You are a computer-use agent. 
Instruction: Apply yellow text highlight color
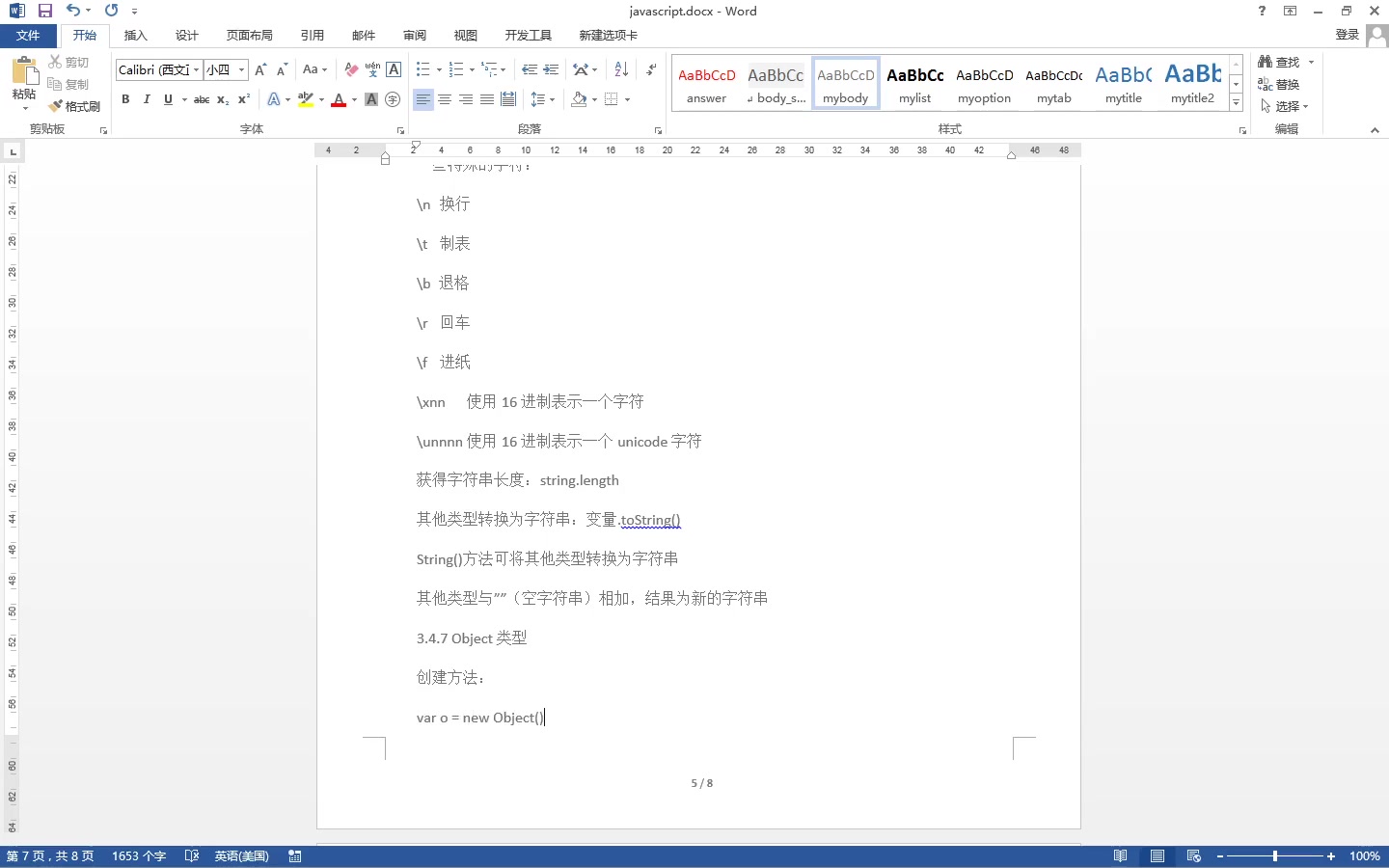[x=306, y=99]
